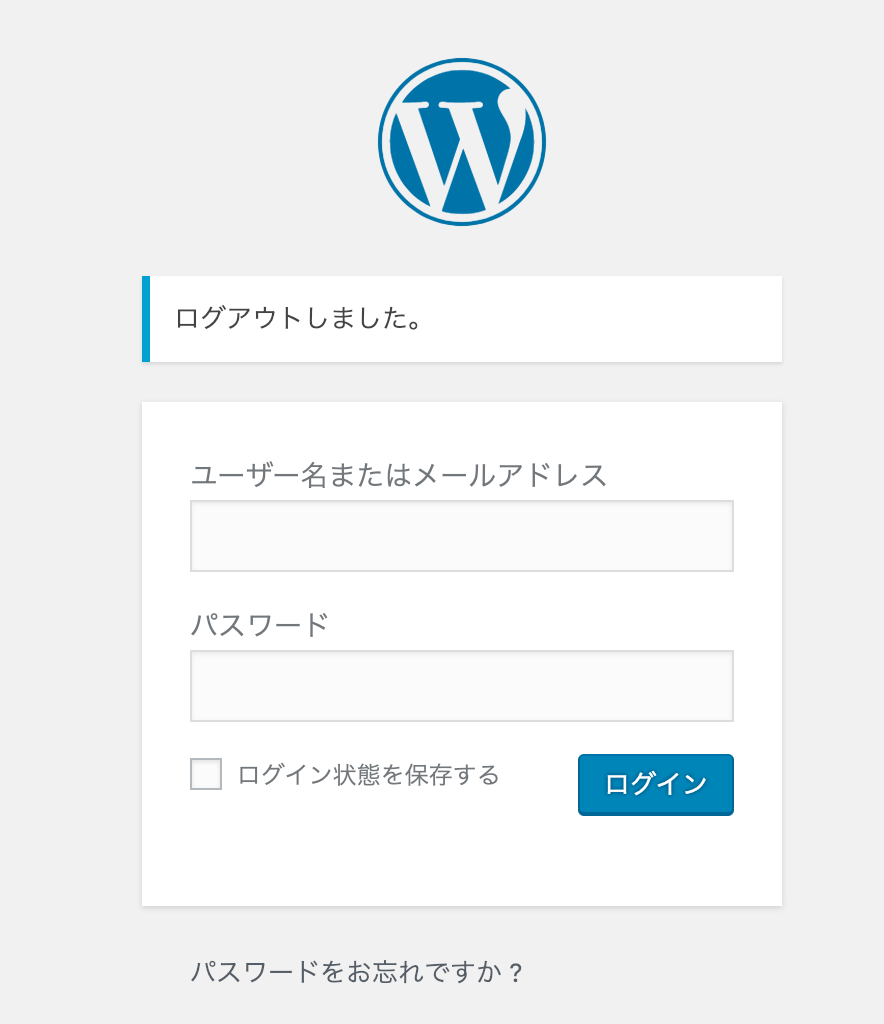Click the ユーザー名またはメールアドレス label
The image size is (884, 1024).
[398, 475]
